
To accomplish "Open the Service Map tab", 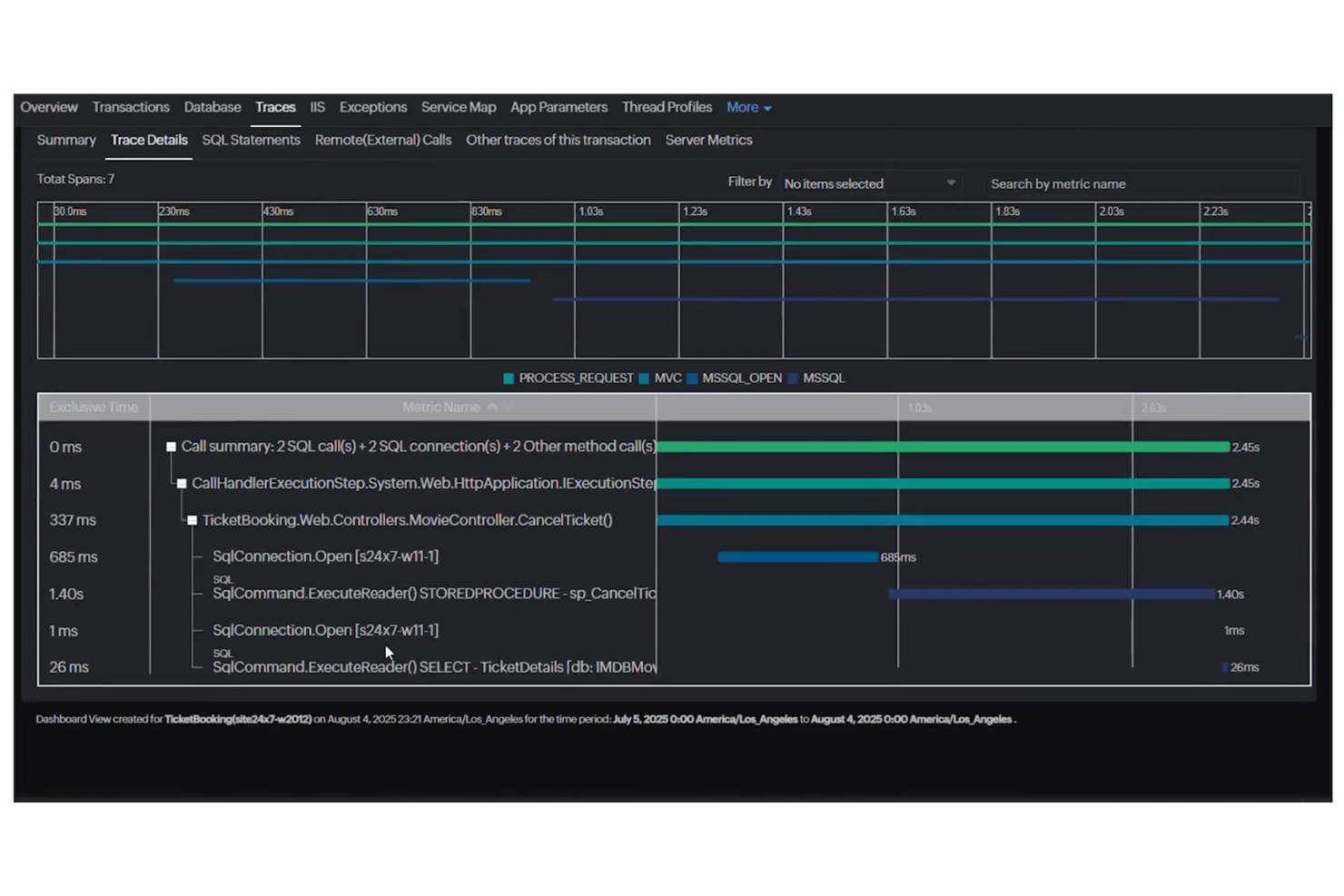I will [459, 107].
